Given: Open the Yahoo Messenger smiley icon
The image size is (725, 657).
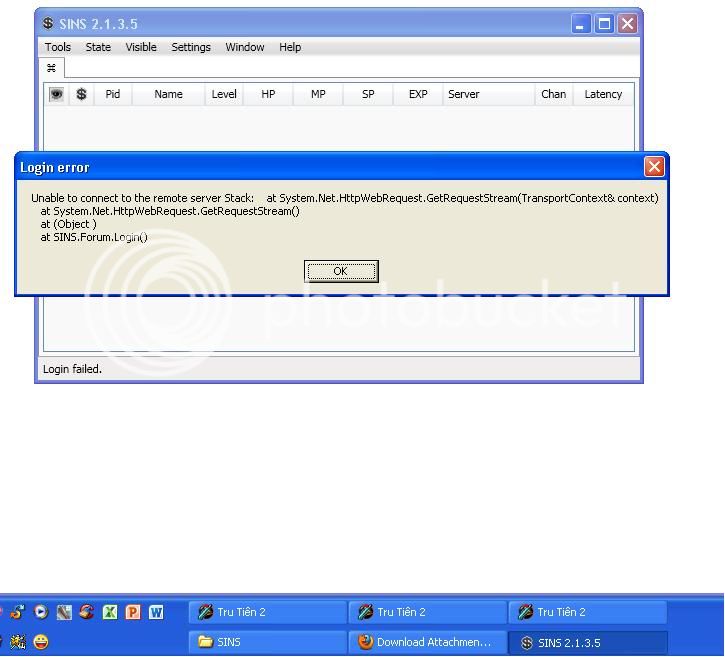Looking at the screenshot, I should pyautogui.click(x=41, y=642).
